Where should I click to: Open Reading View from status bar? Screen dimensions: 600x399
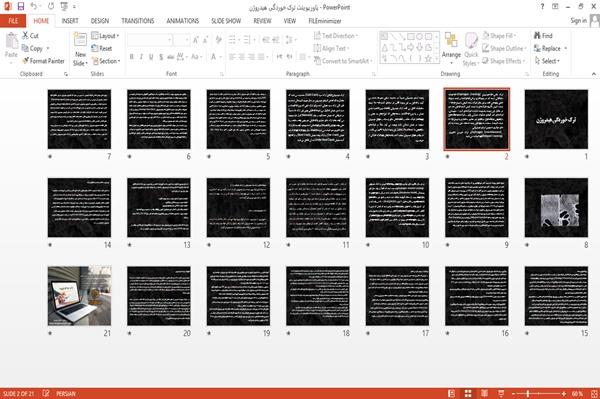(484, 393)
